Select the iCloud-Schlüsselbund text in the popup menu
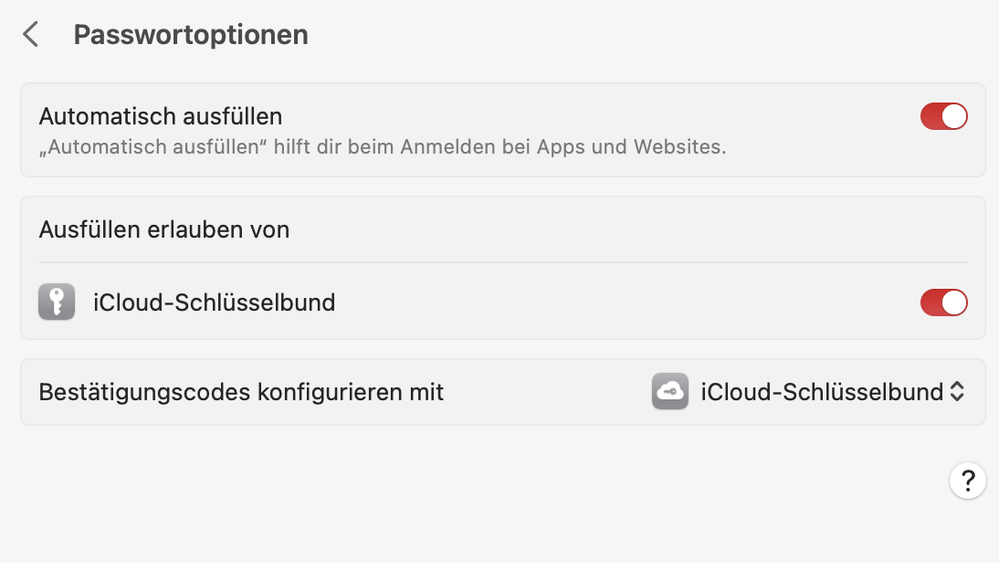 822,392
